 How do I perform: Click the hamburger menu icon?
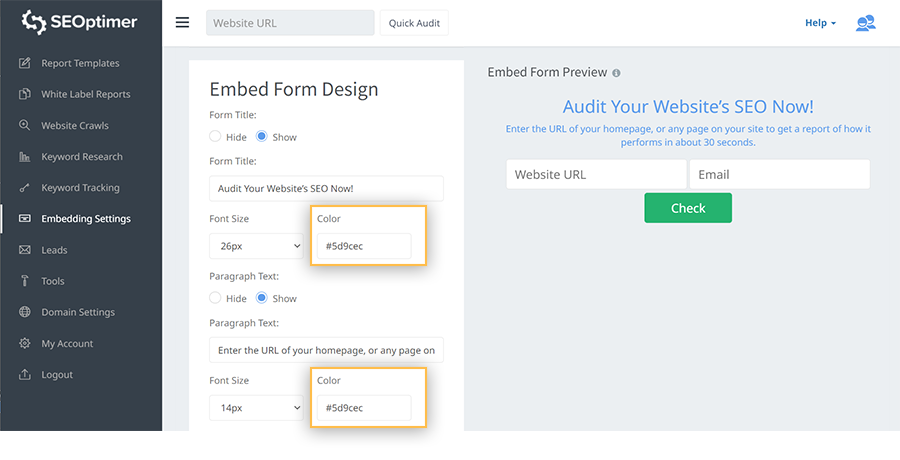pyautogui.click(x=182, y=23)
